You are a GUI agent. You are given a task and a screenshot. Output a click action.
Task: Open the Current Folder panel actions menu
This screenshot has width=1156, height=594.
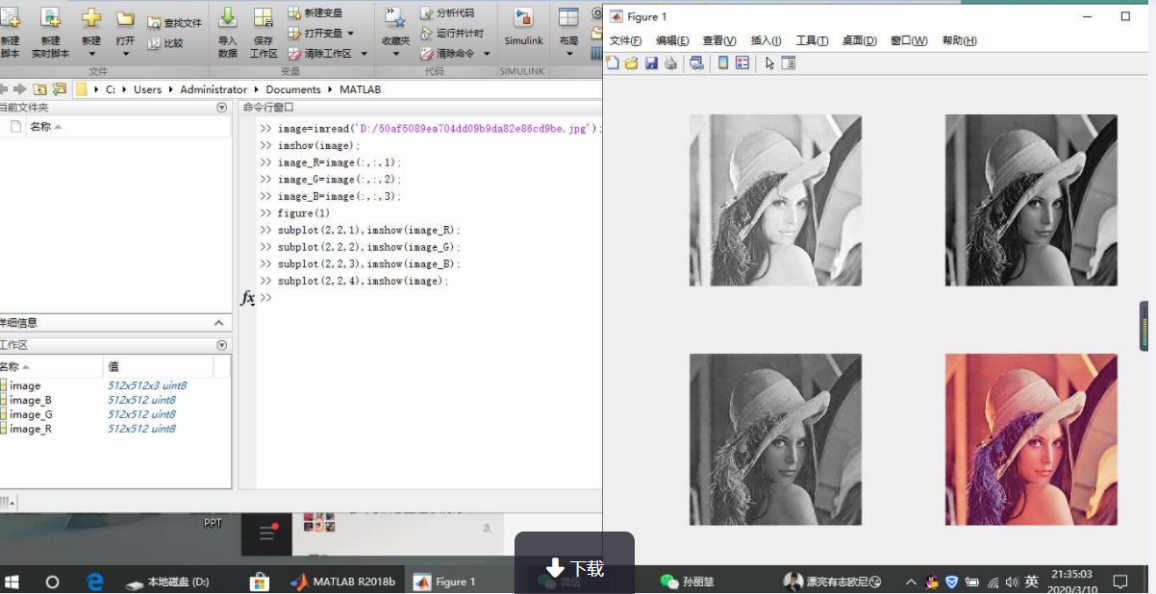pyautogui.click(x=222, y=108)
